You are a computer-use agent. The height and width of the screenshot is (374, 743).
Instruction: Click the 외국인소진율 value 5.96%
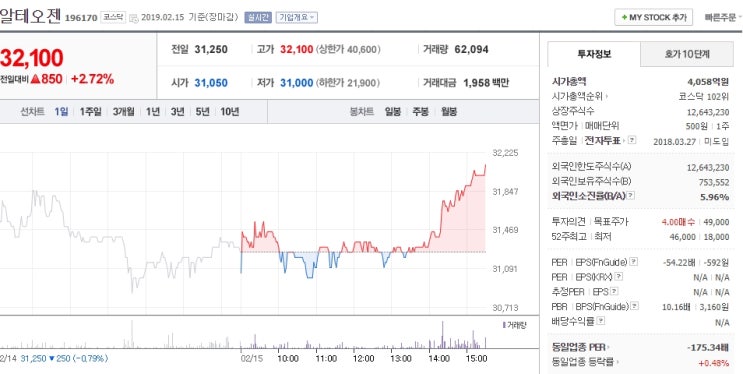tap(715, 196)
